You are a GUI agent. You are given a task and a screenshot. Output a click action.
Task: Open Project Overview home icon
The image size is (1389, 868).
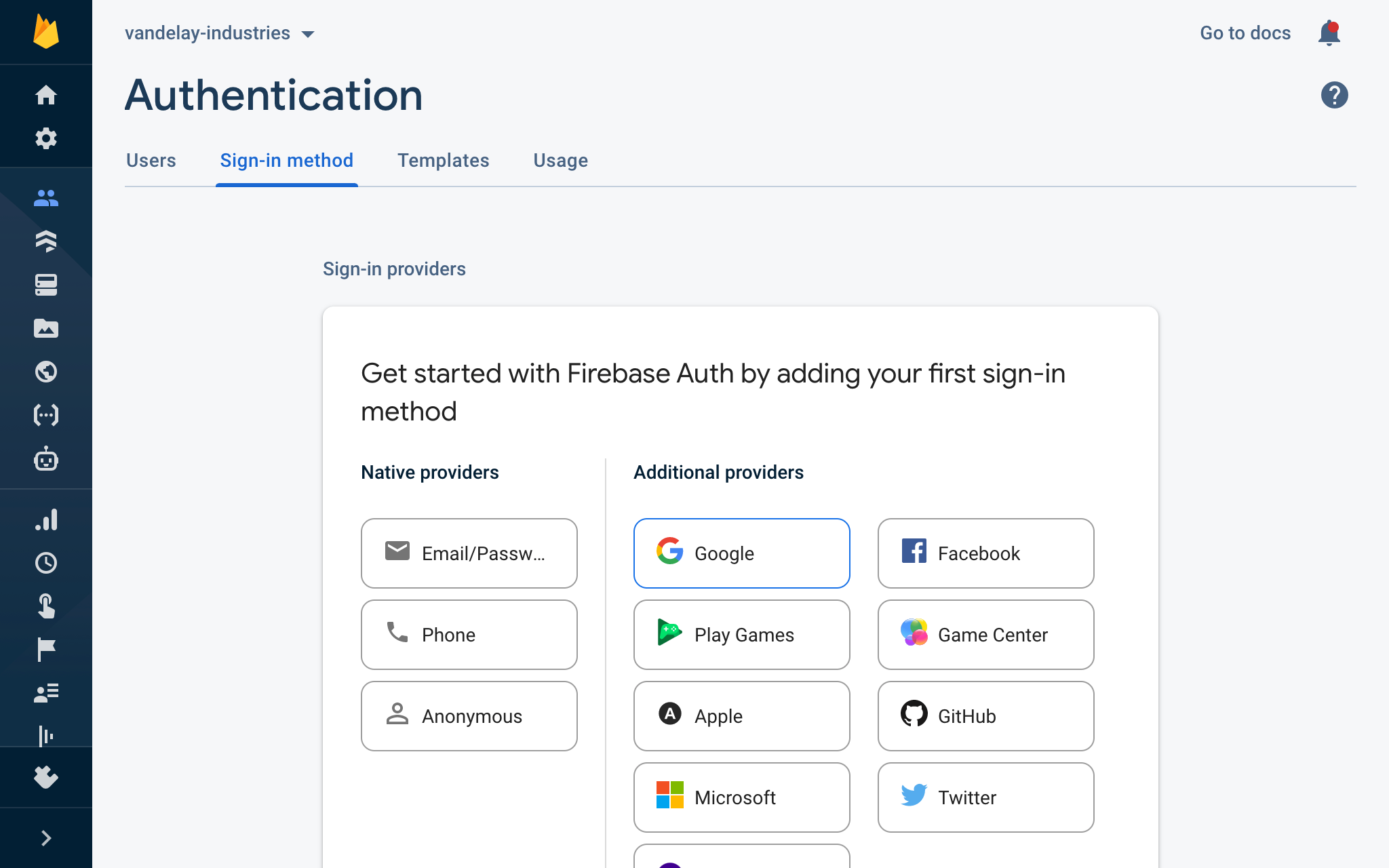(46, 95)
